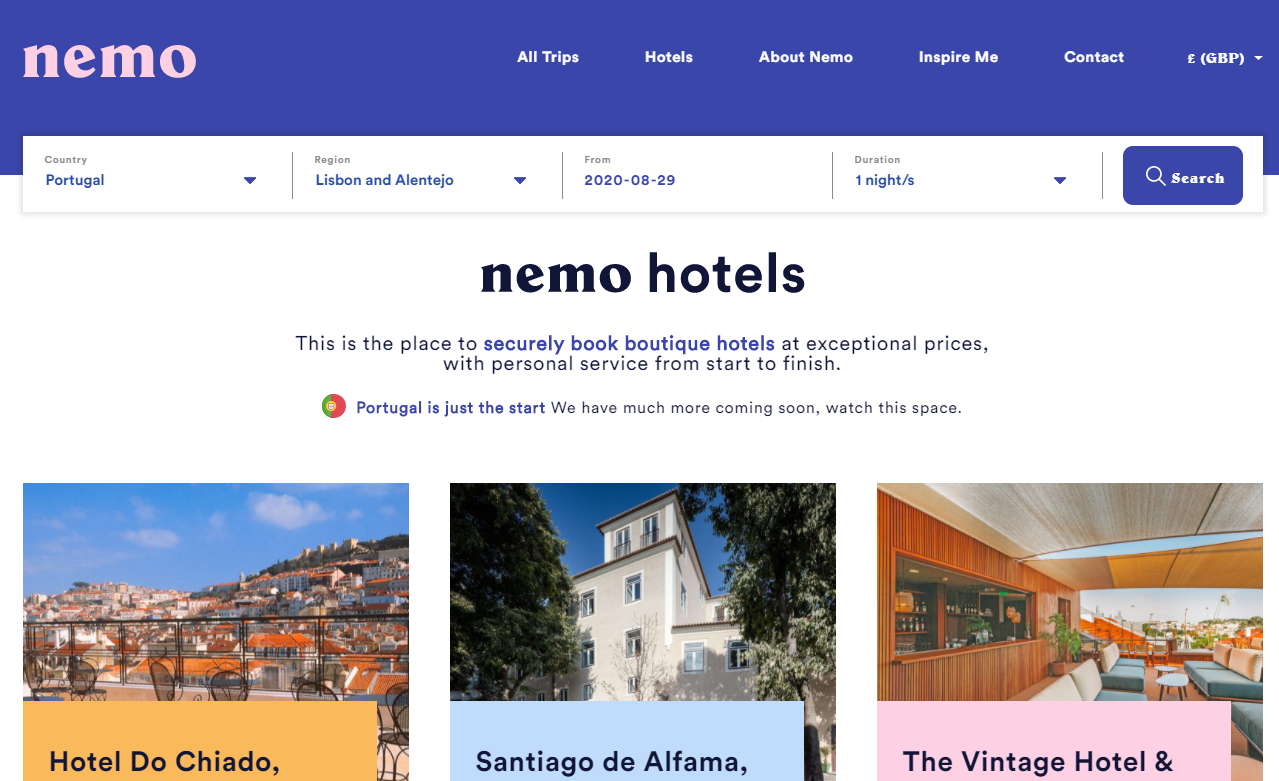Click the Portugal flag icon
The image size is (1279, 781).
334,407
